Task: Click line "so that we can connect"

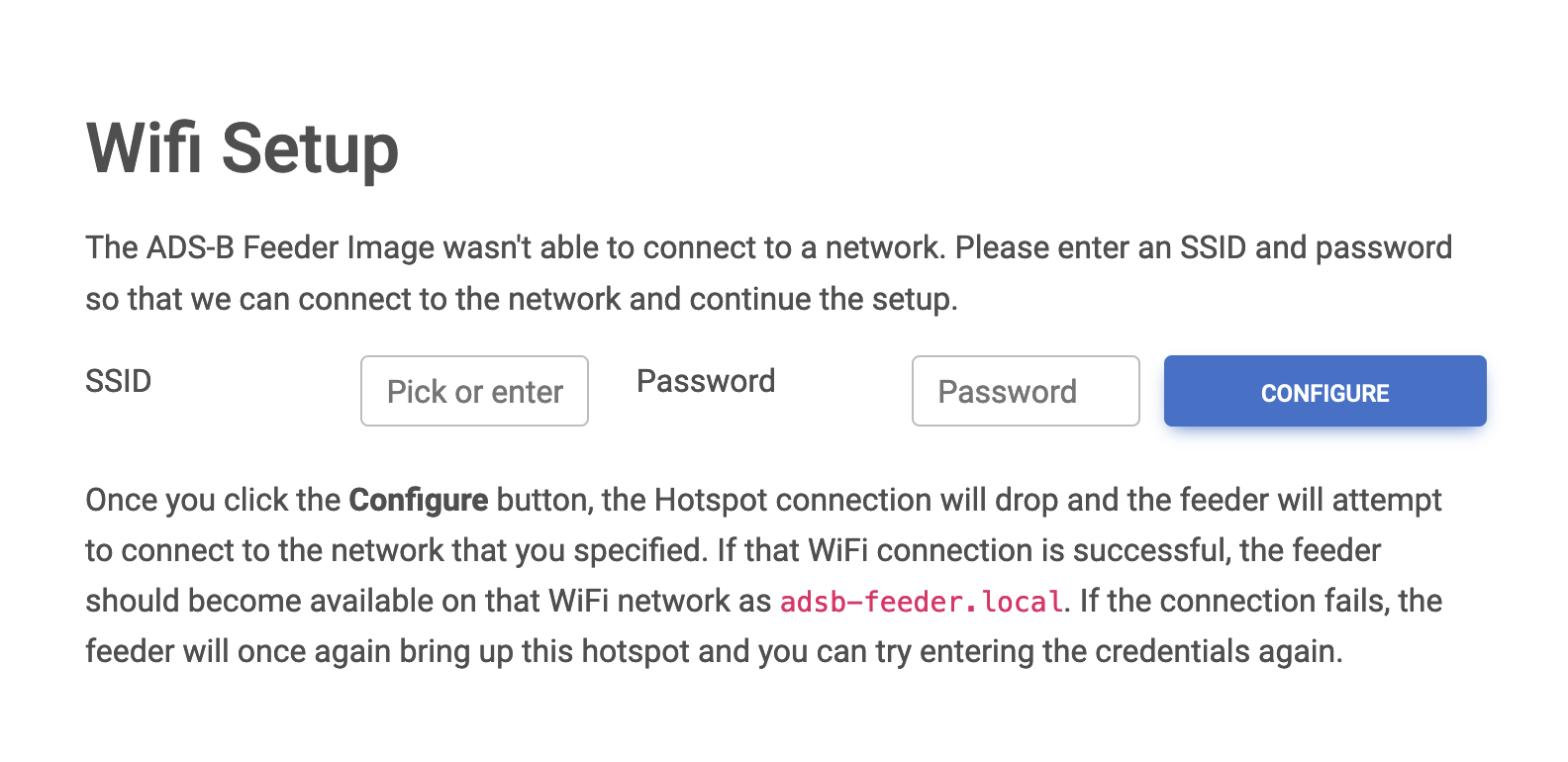Action: click(522, 299)
